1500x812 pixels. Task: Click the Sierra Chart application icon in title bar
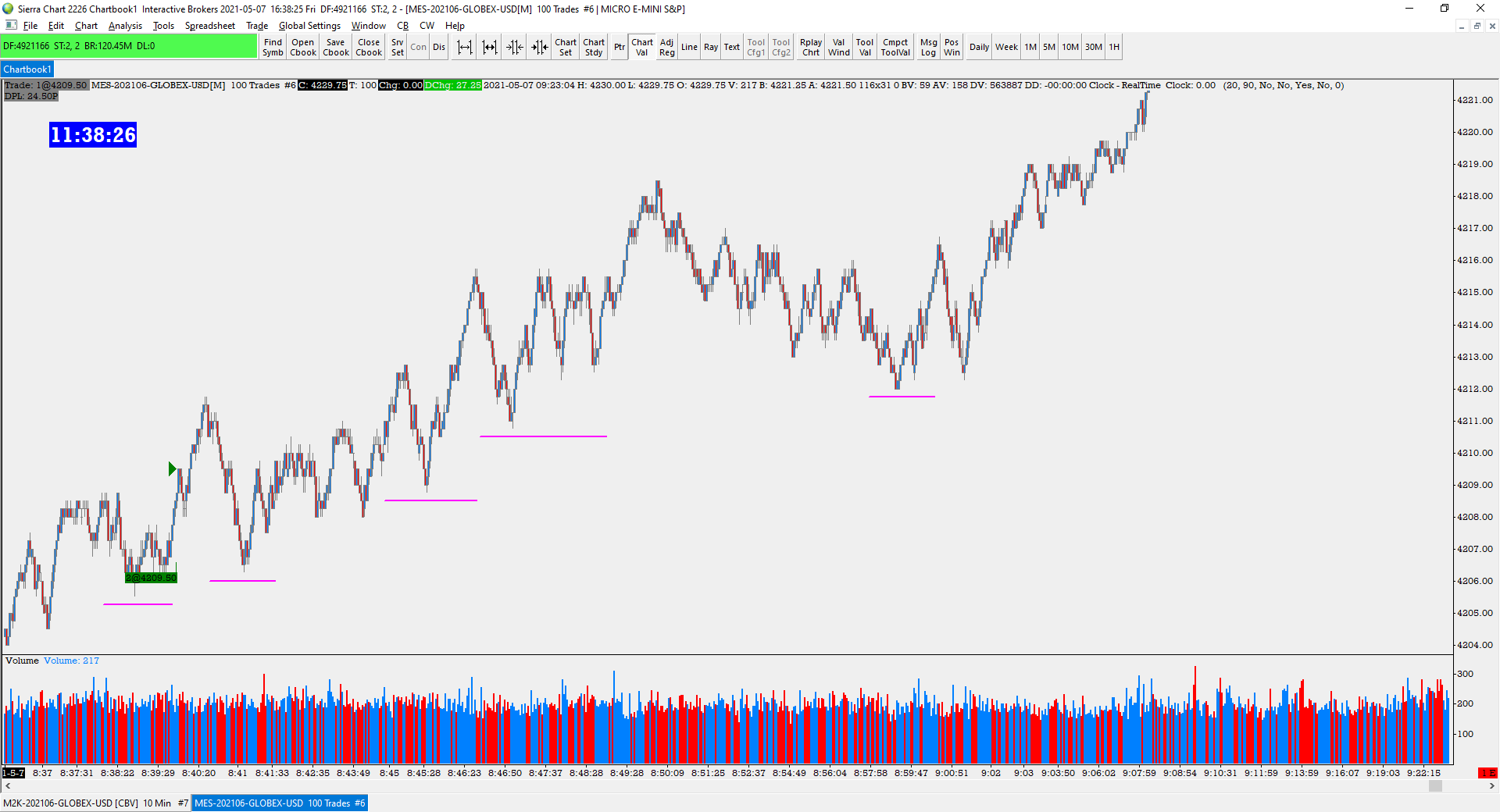(8, 9)
